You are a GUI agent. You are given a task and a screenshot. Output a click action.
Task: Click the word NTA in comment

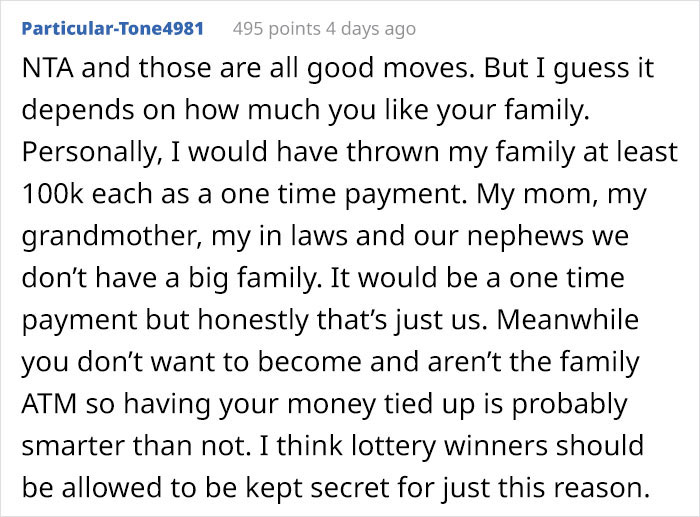point(45,72)
